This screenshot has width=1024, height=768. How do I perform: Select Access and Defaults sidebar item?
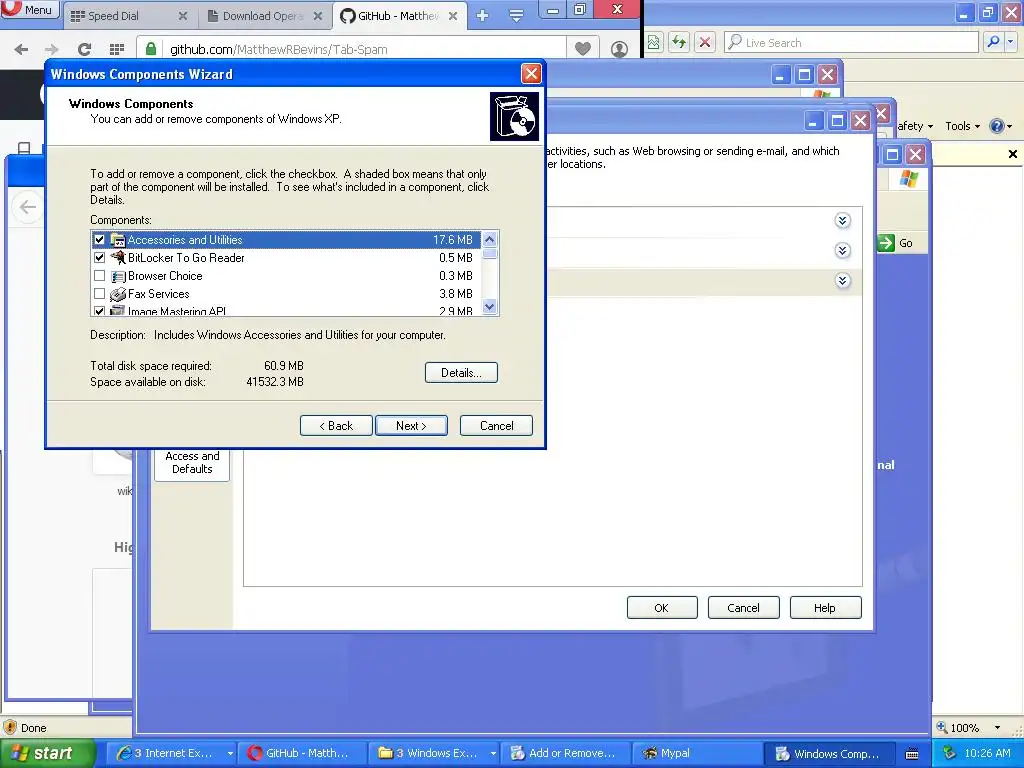(192, 462)
